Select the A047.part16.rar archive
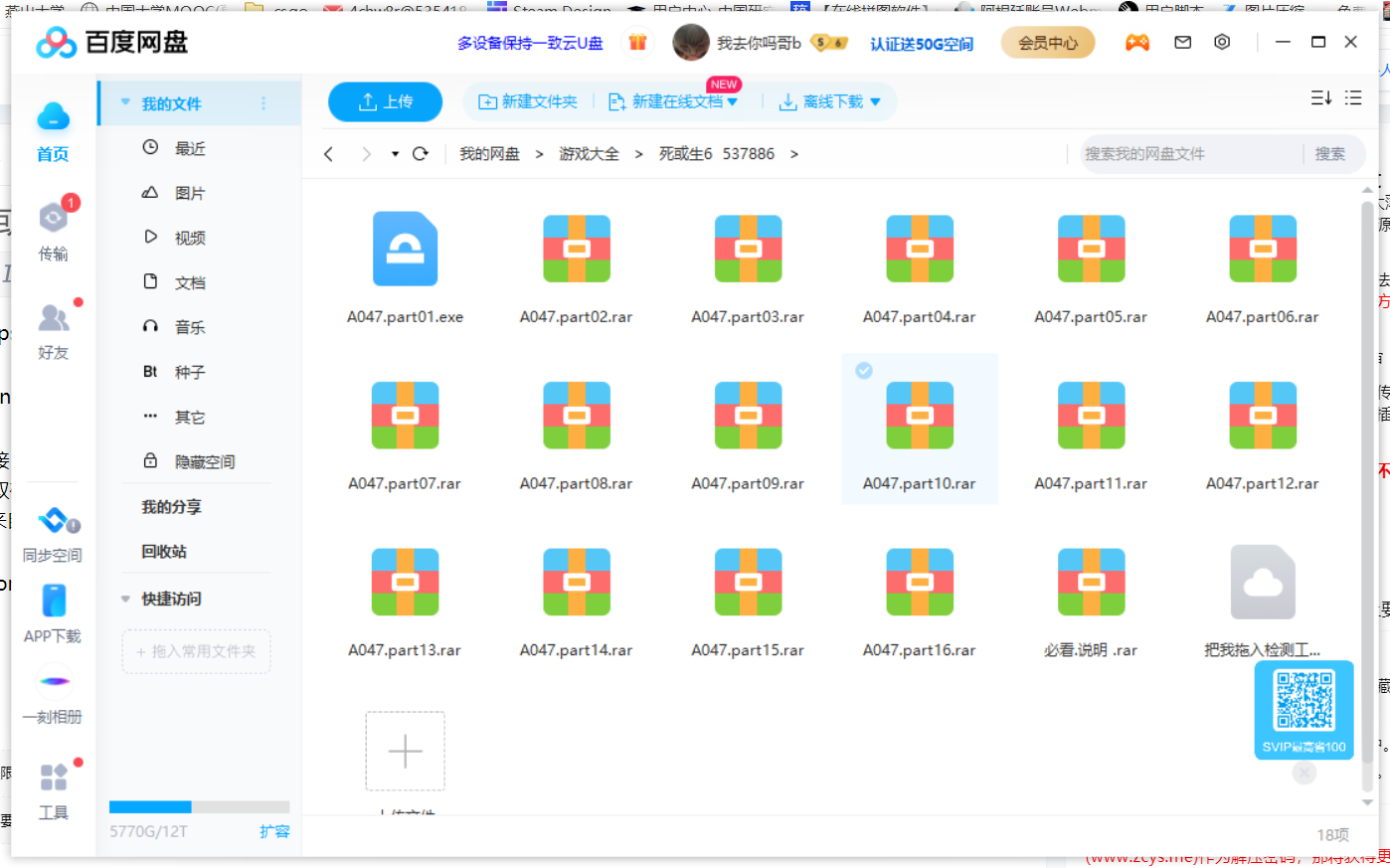Viewport: 1390px width, 868px height. pyautogui.click(x=920, y=601)
